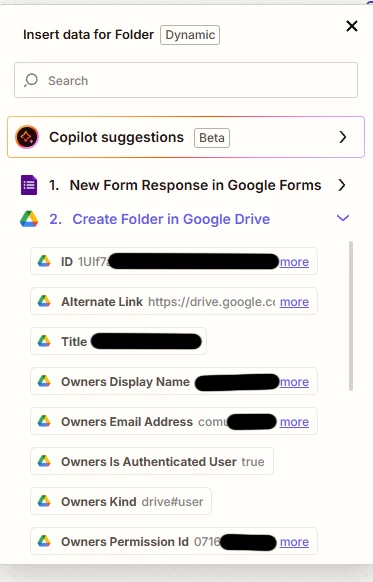Select Owners Kind field

(x=121, y=501)
